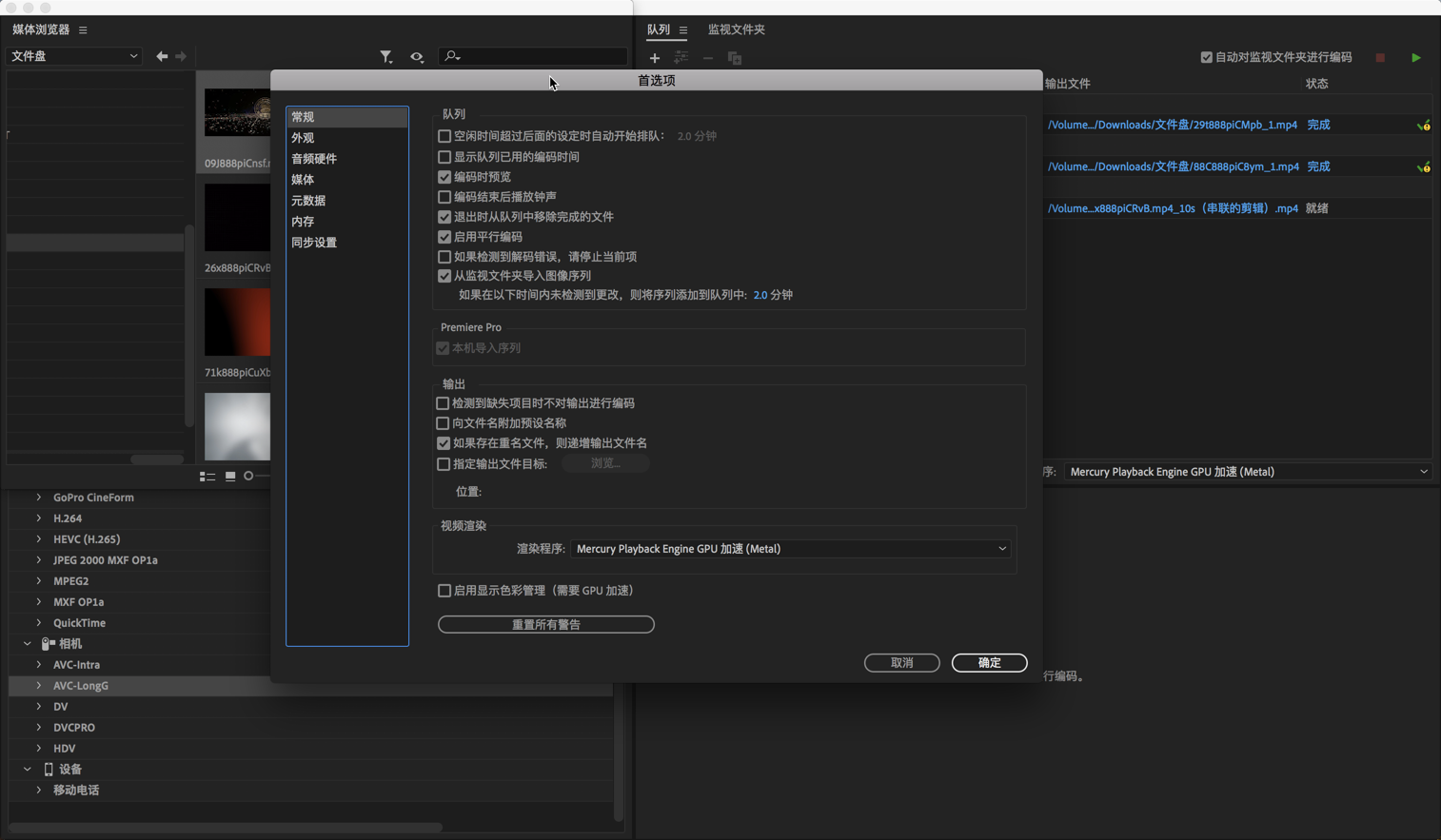Image resolution: width=1441 pixels, height=840 pixels.
Task: Open the filter icon in Media Browser
Action: pos(386,57)
